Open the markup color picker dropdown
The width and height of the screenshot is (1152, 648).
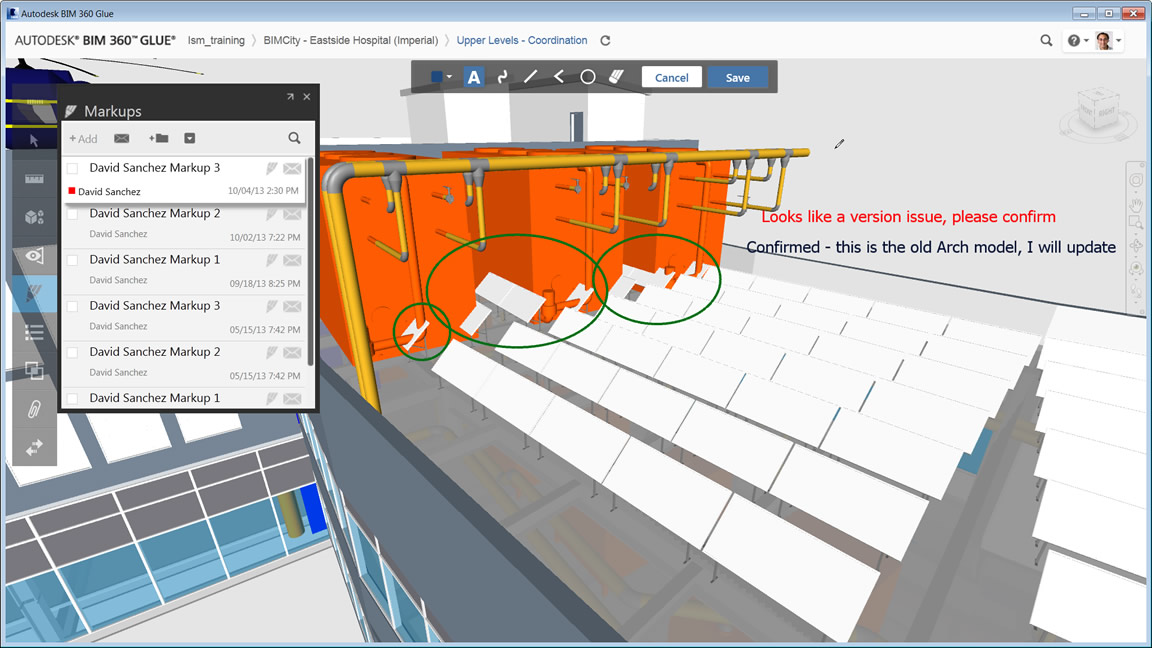(x=450, y=76)
